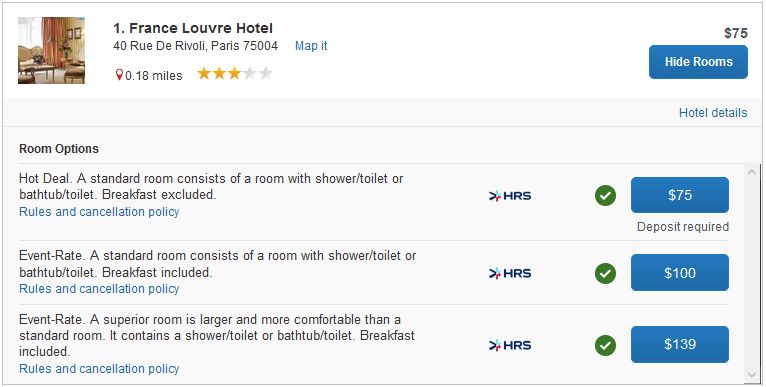
Task: Select the $100 Event-Rate standard room
Action: click(x=680, y=273)
